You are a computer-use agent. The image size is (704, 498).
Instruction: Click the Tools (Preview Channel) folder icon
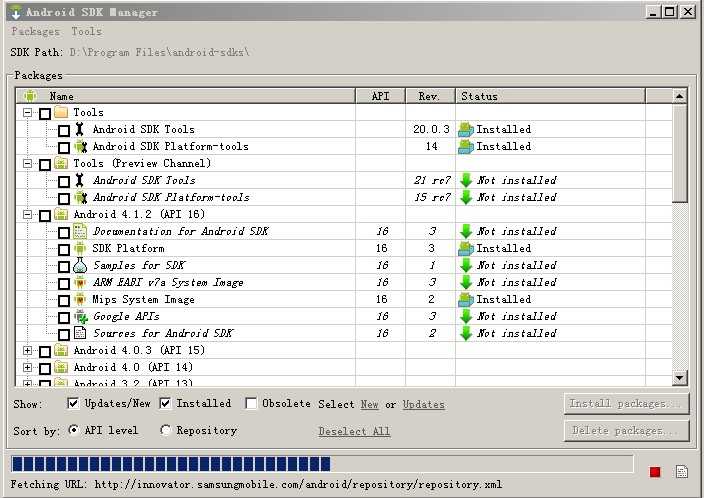[61, 163]
